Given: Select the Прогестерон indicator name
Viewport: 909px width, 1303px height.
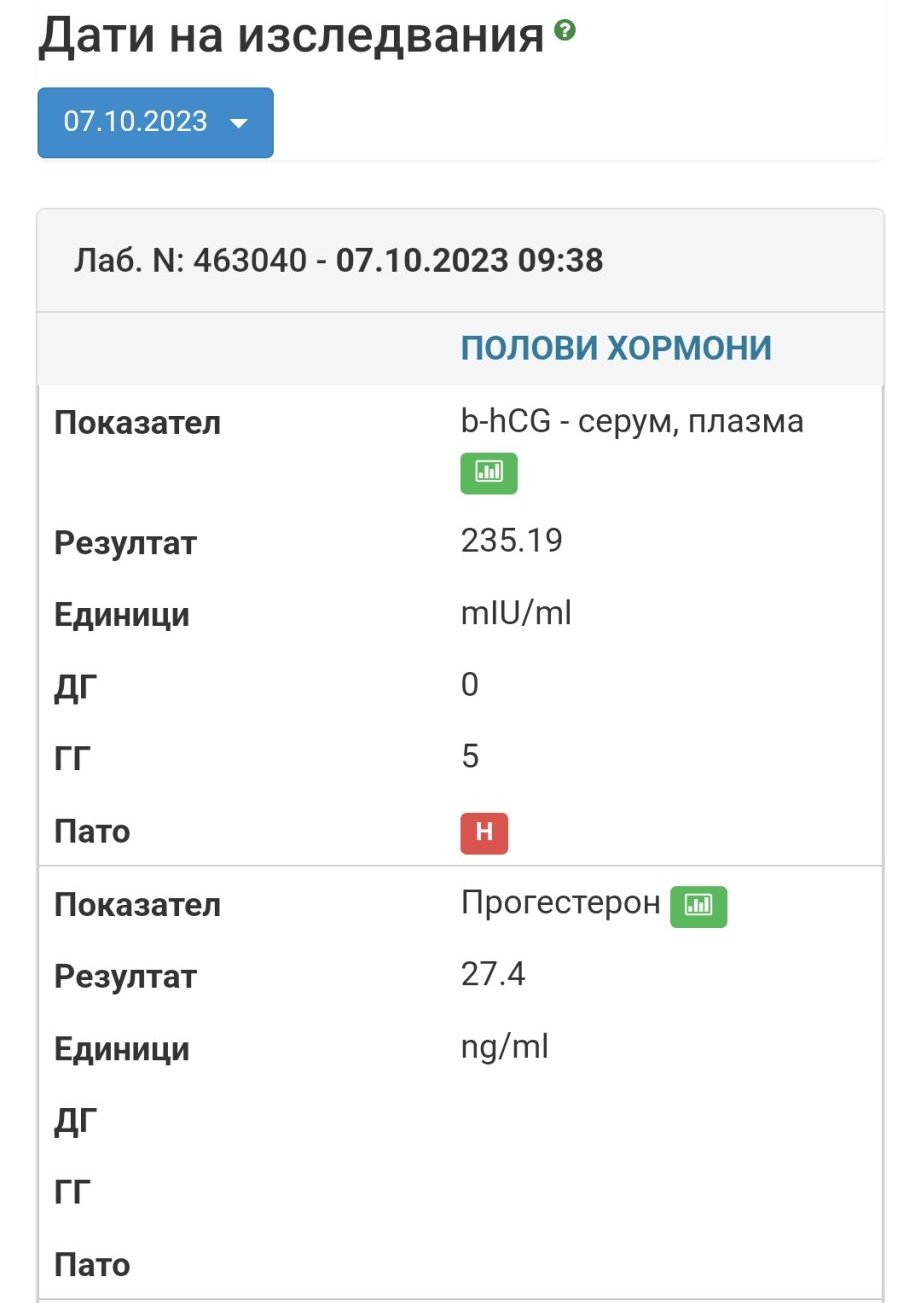Looking at the screenshot, I should pyautogui.click(x=560, y=903).
